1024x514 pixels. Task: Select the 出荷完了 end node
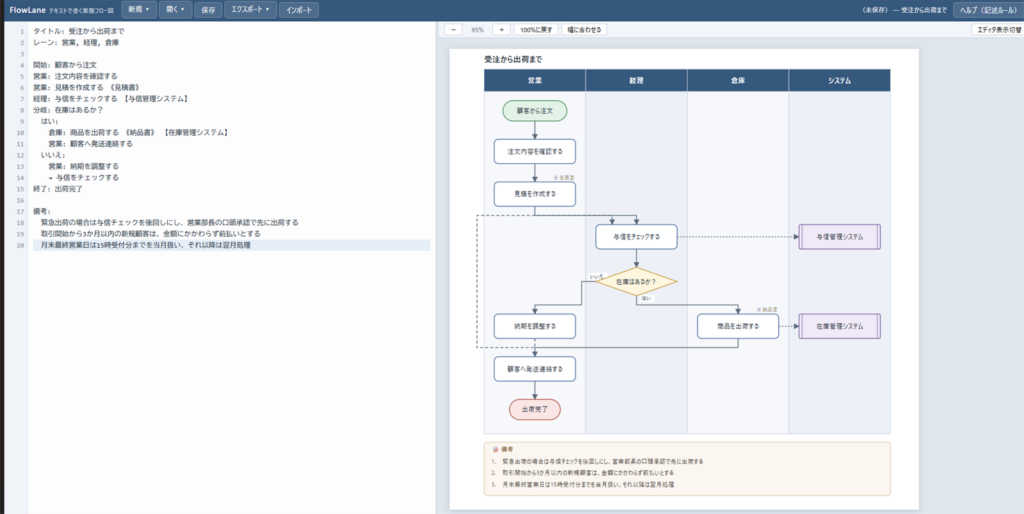[535, 410]
